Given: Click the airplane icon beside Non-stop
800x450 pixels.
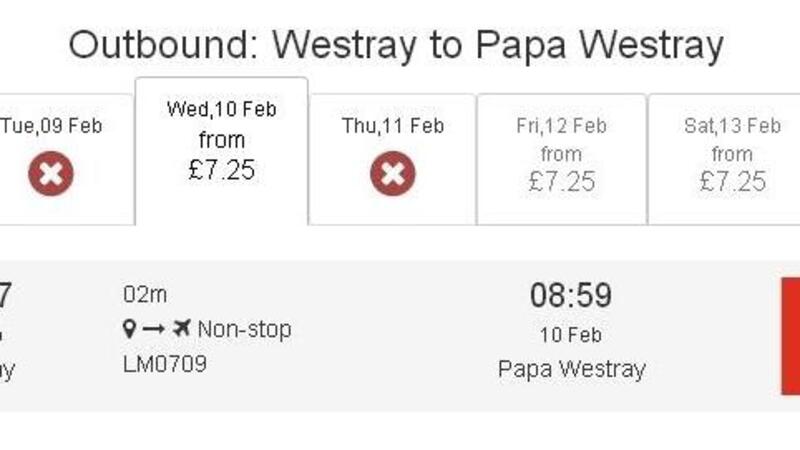Looking at the screenshot, I should click(181, 329).
